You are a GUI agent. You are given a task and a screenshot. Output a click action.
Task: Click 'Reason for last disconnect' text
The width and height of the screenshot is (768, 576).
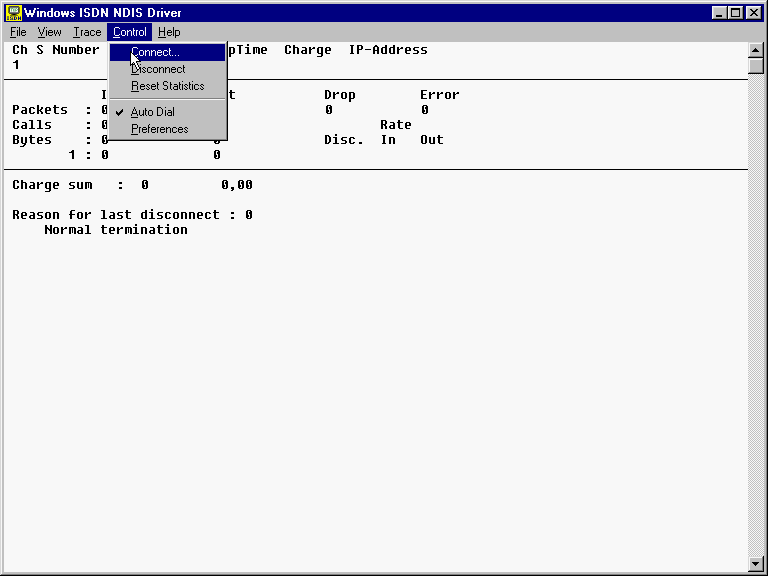[x=116, y=215]
